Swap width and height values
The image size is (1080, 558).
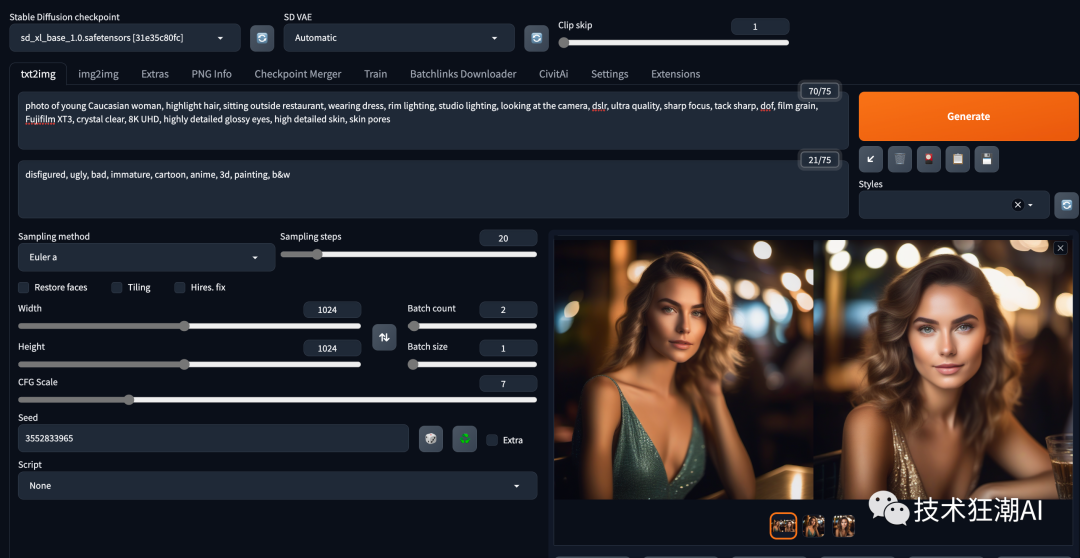384,337
